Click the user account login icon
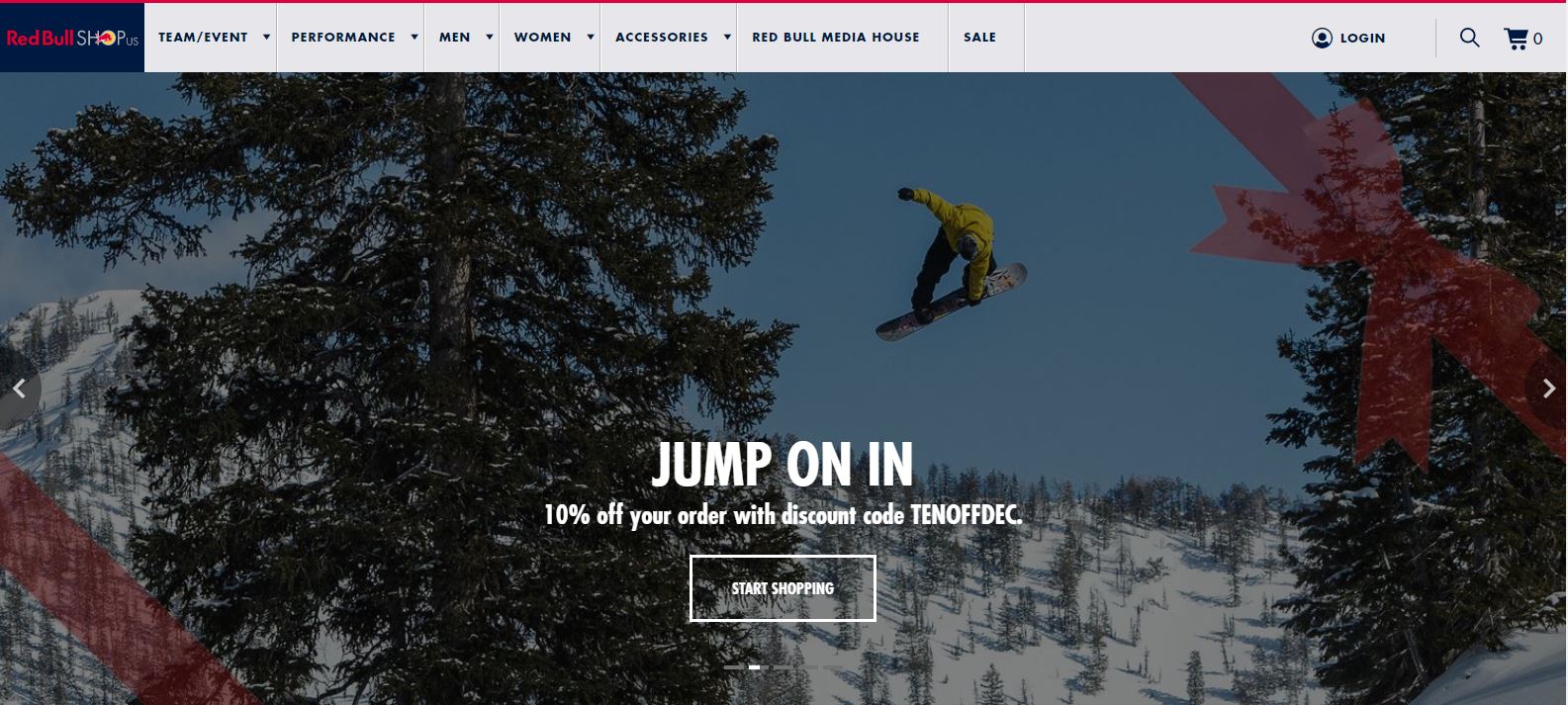This screenshot has height=705, width=1568. click(1322, 38)
